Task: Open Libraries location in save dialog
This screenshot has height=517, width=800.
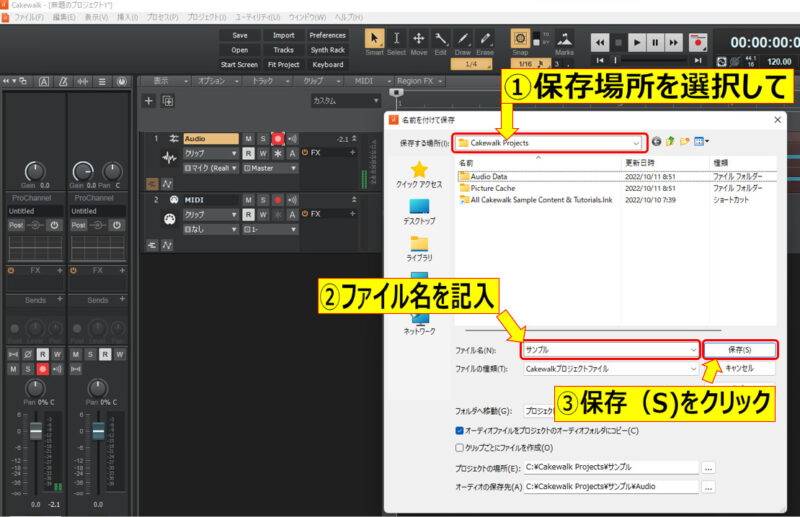Action: (419, 249)
